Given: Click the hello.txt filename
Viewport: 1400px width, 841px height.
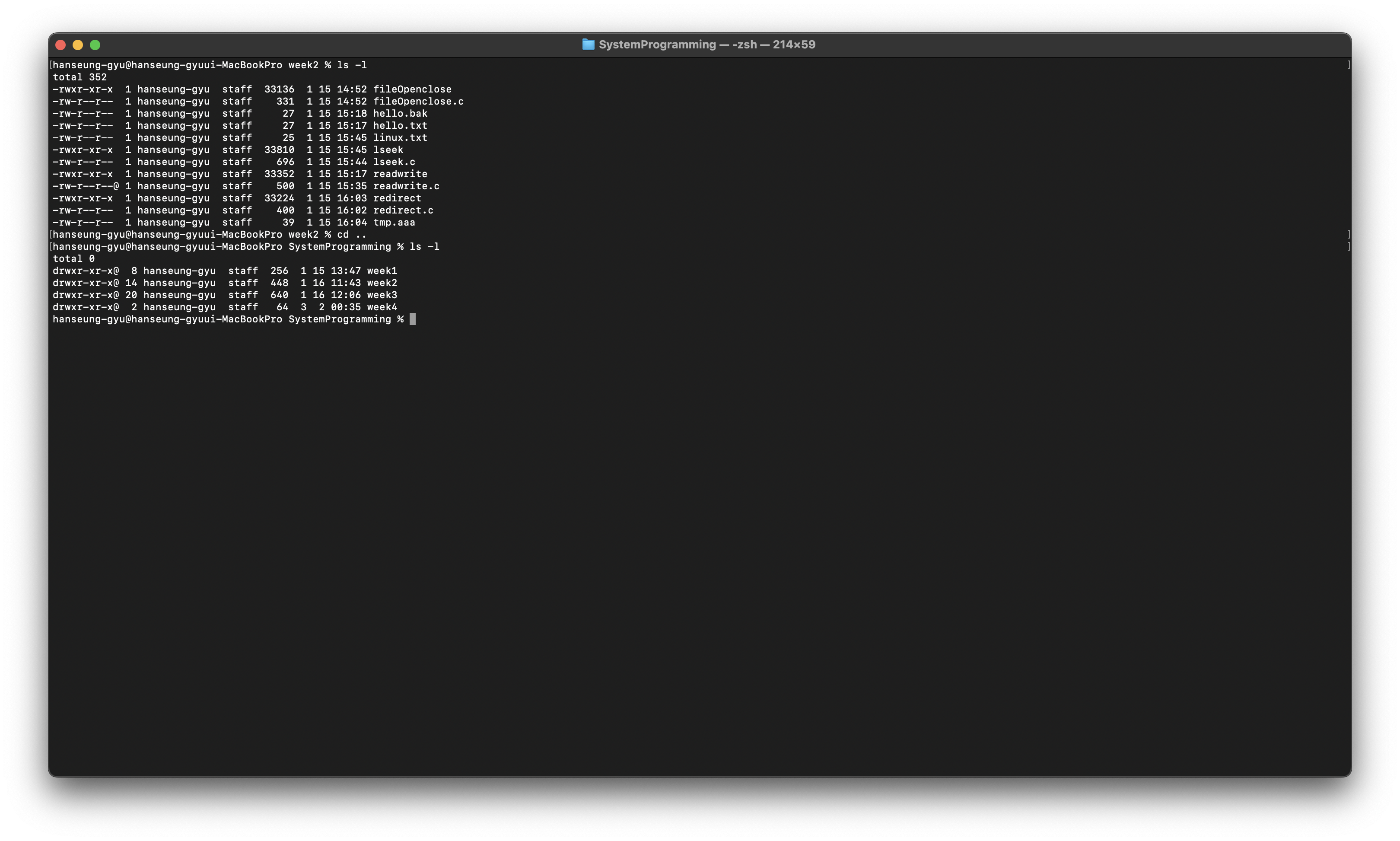Looking at the screenshot, I should point(400,126).
